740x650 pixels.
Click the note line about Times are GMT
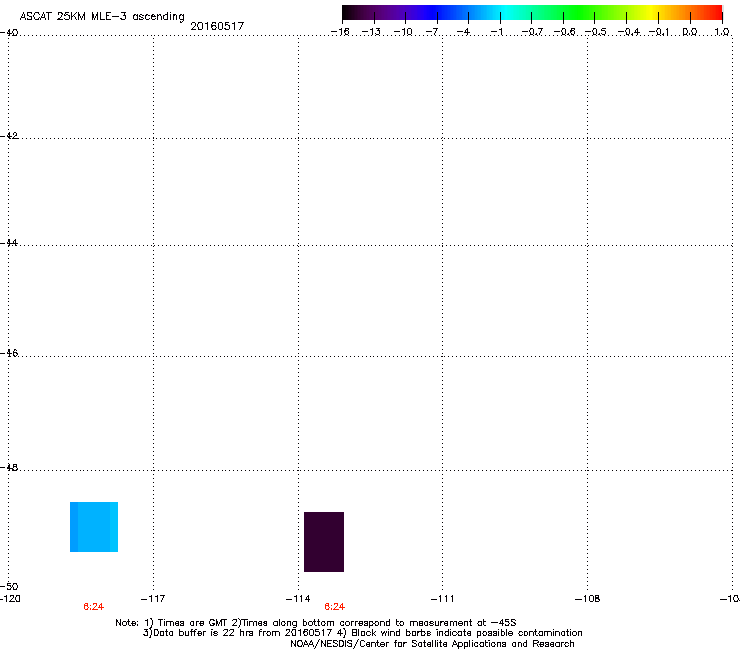[x=316, y=623]
